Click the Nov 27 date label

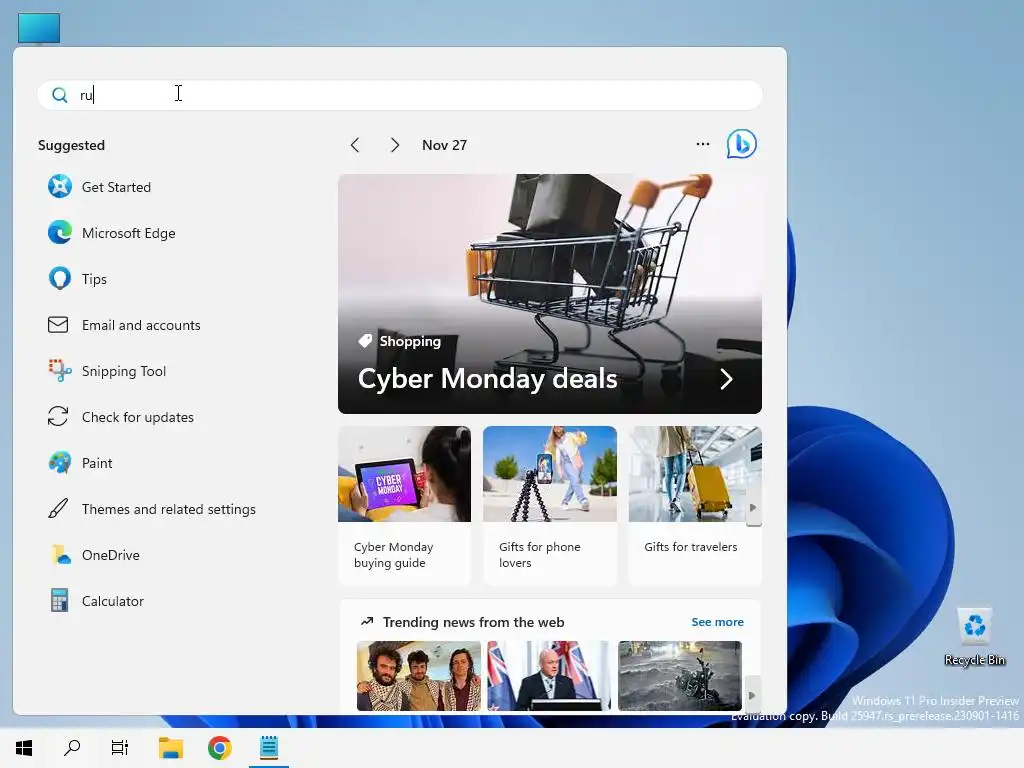click(444, 145)
